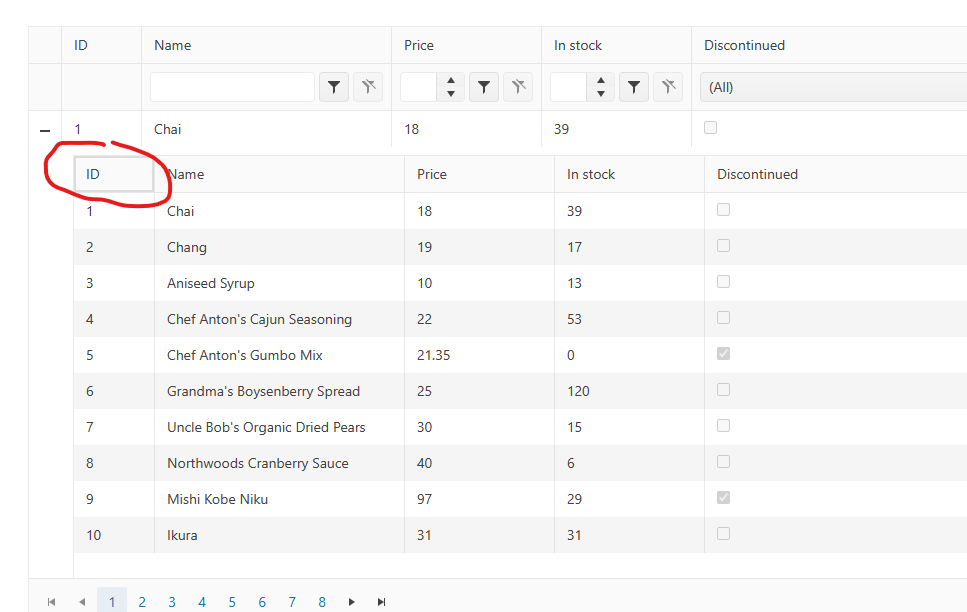
Task: Clear the Name column filter
Action: pos(368,87)
